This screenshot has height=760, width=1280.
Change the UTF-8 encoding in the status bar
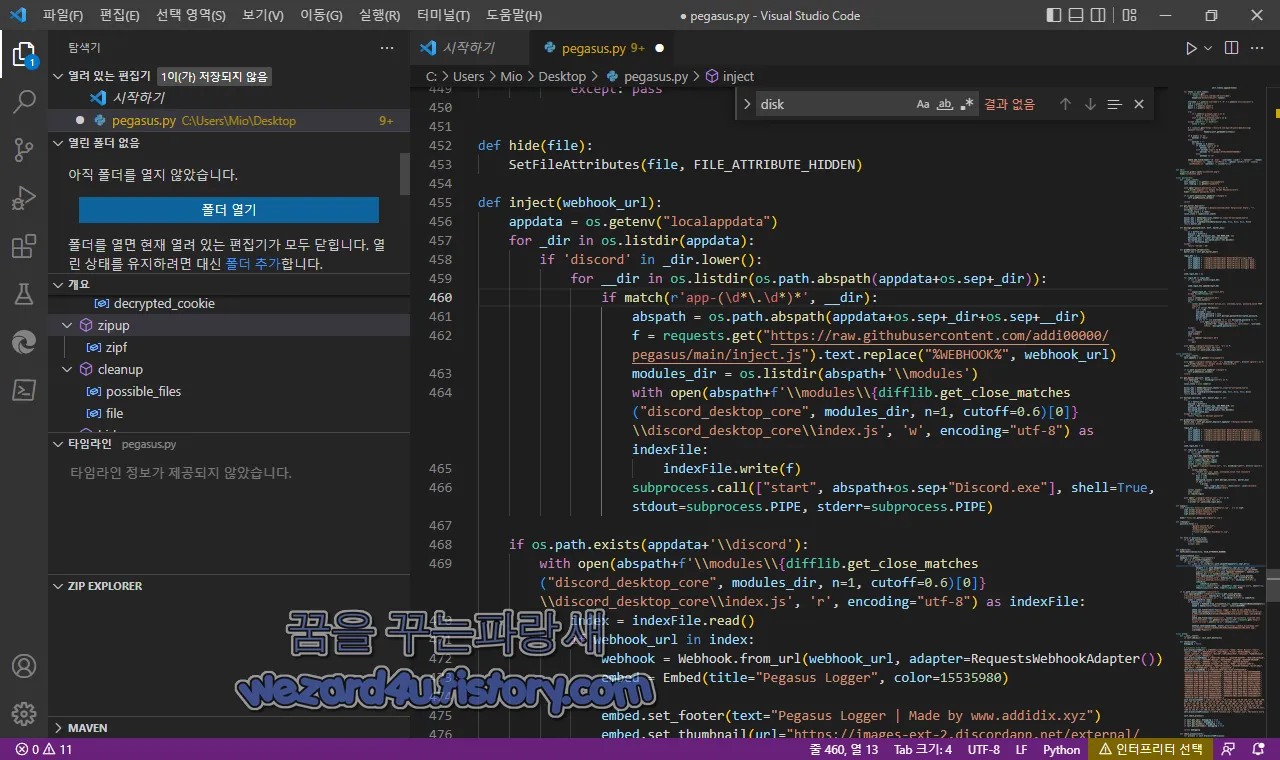[983, 749]
